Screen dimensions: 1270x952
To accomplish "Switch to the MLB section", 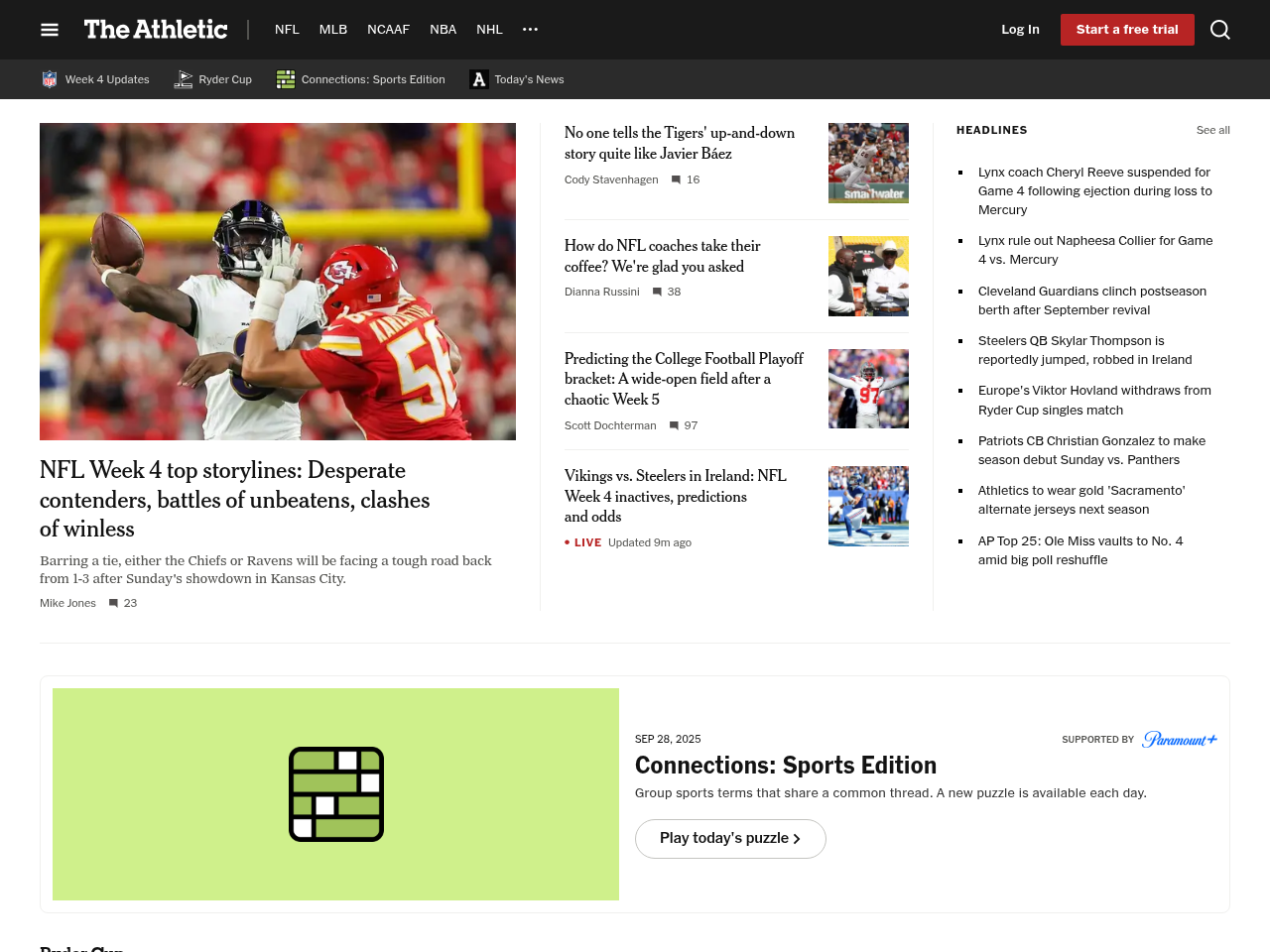I will (x=333, y=29).
